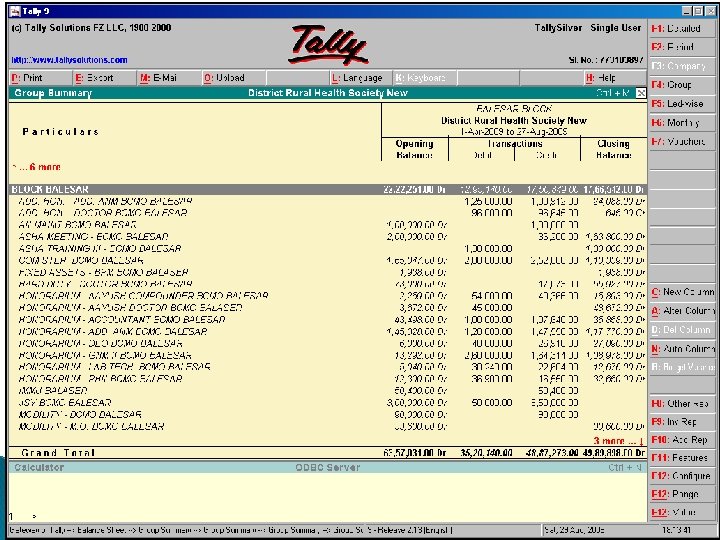720x540 pixels.
Task: Choose the E-Mail toolbar button
Action: coord(169,78)
